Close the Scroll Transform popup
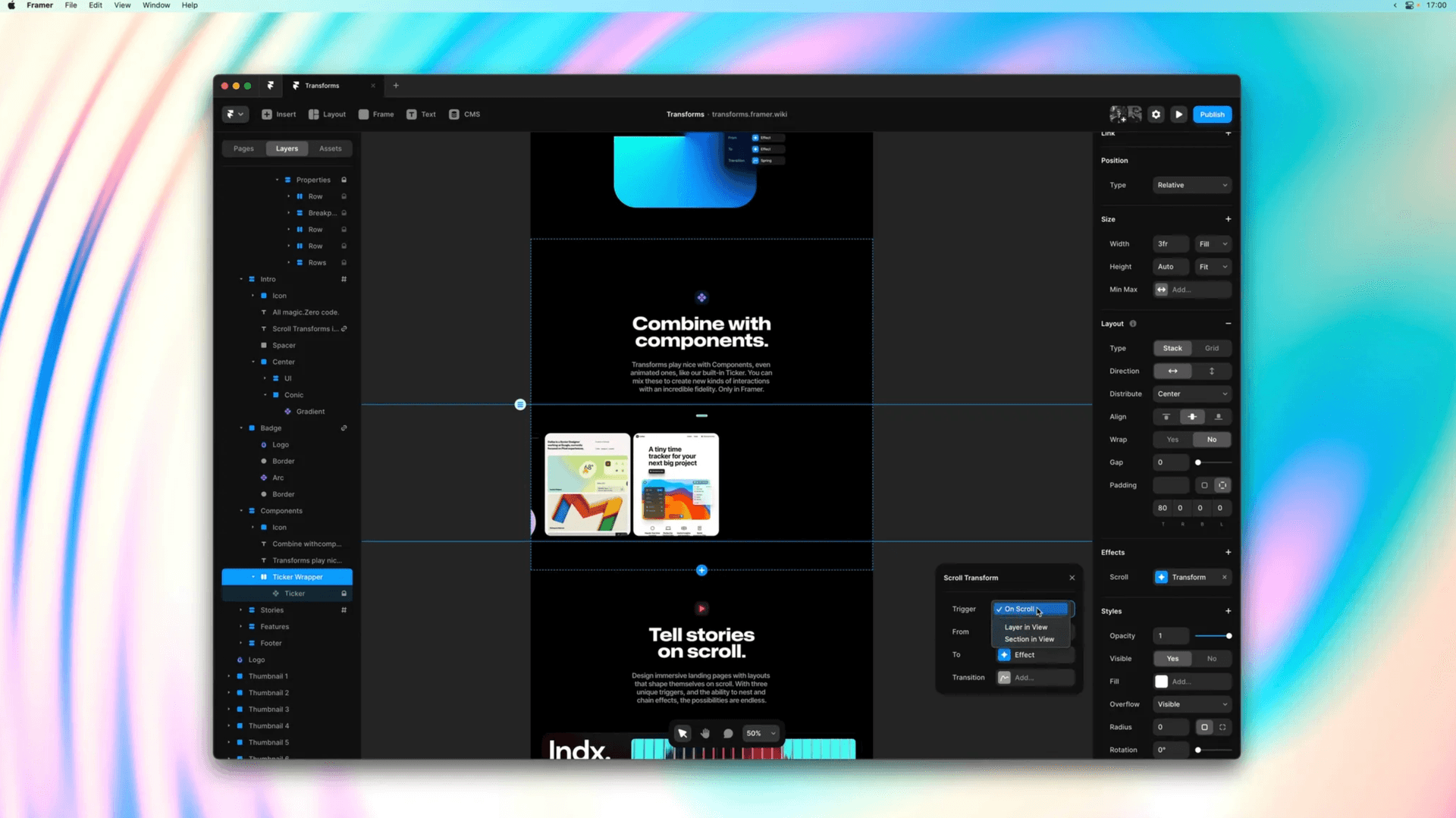Screen dimensions: 1456x818 click(1072, 578)
